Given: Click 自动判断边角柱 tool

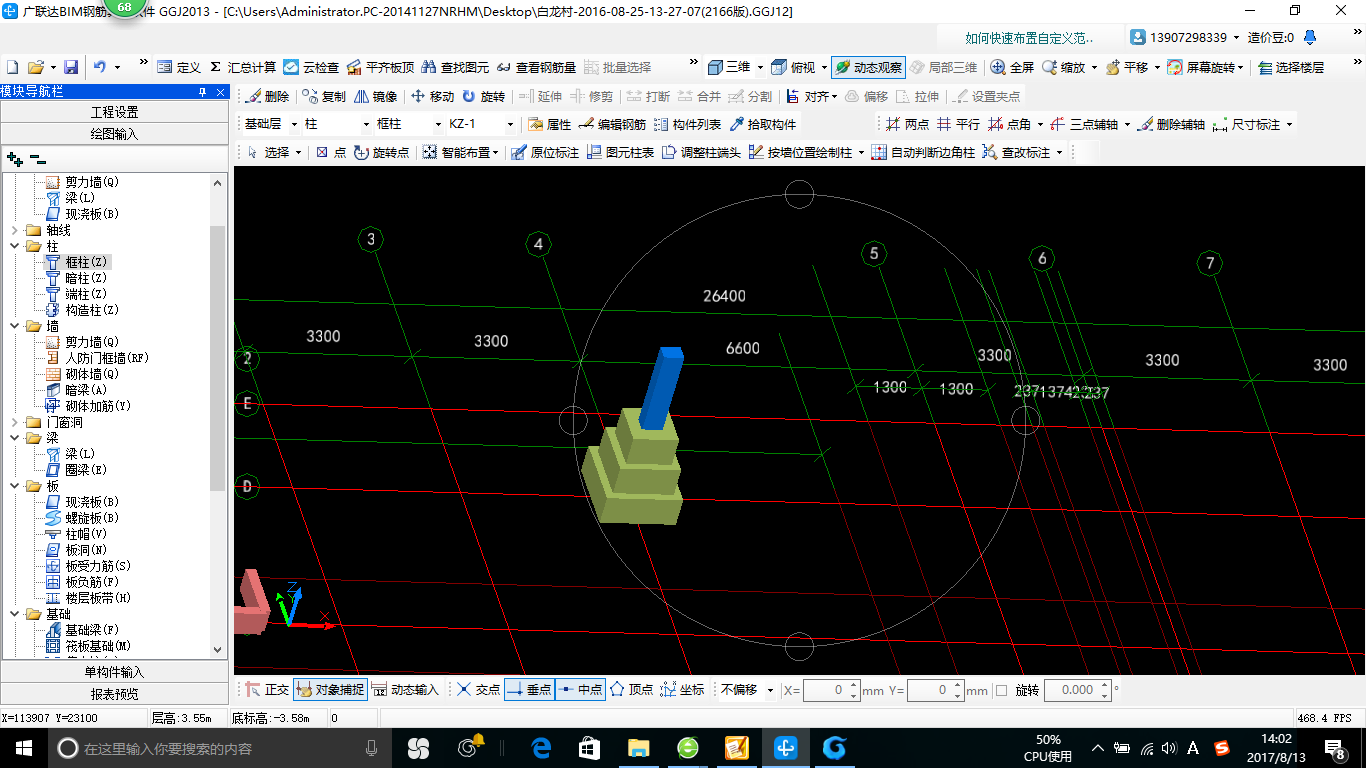Looking at the screenshot, I should tap(923, 153).
